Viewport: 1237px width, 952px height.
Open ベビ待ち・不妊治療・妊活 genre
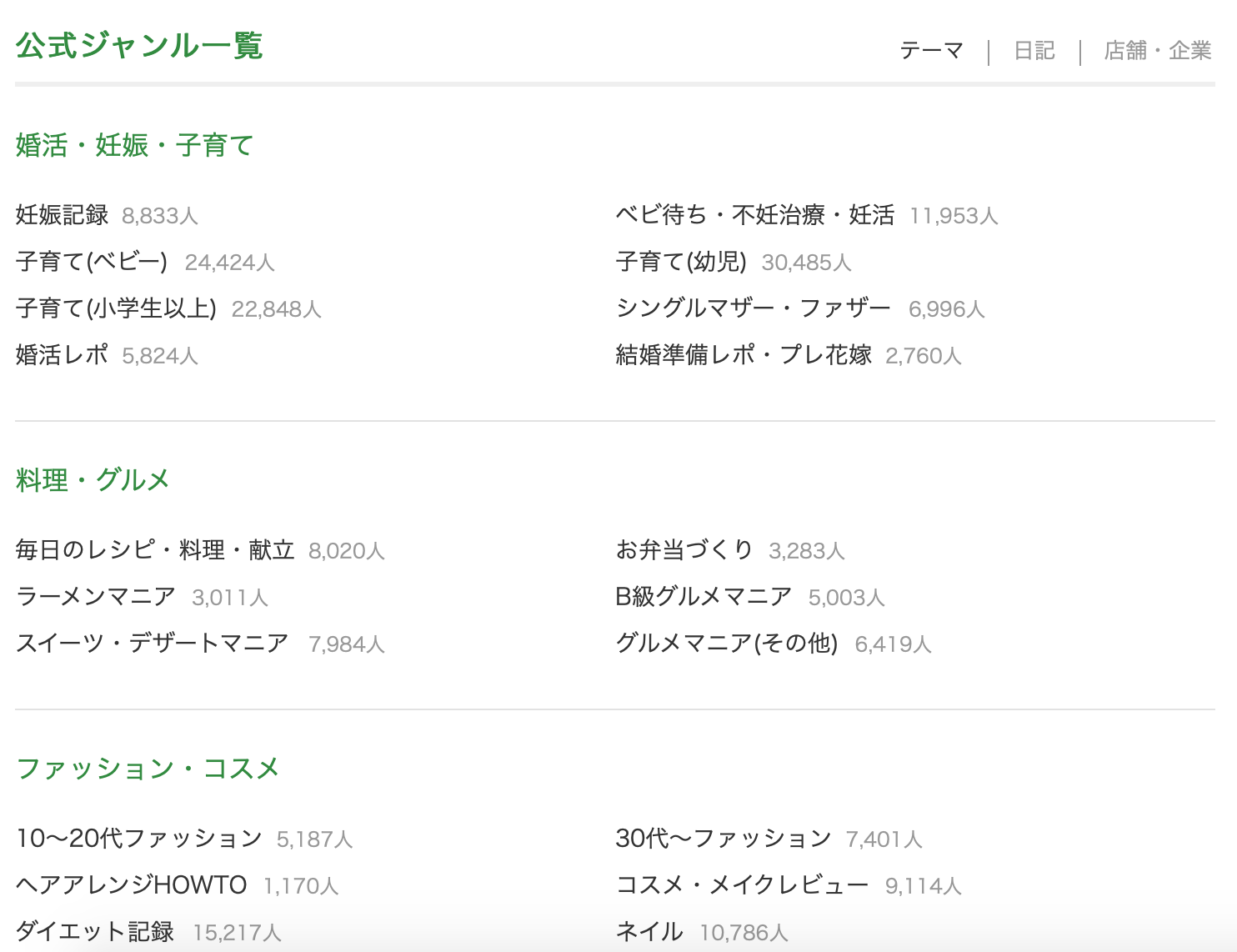tap(755, 215)
